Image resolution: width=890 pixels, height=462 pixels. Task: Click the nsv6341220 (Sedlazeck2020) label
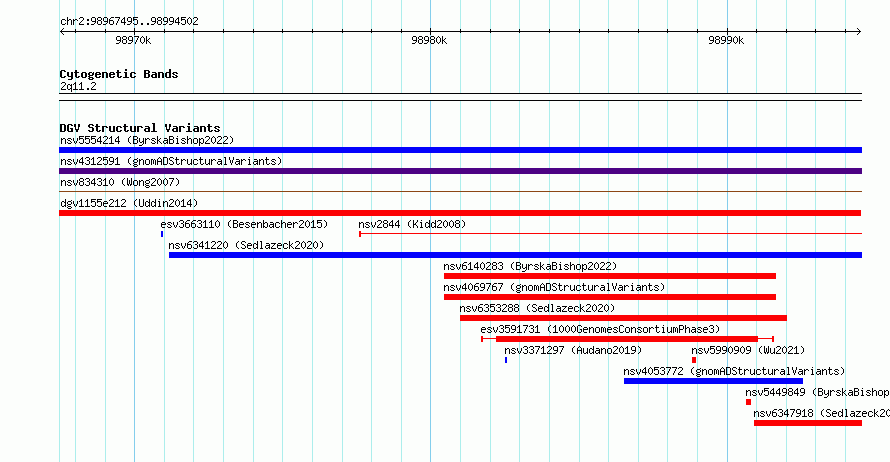(246, 245)
